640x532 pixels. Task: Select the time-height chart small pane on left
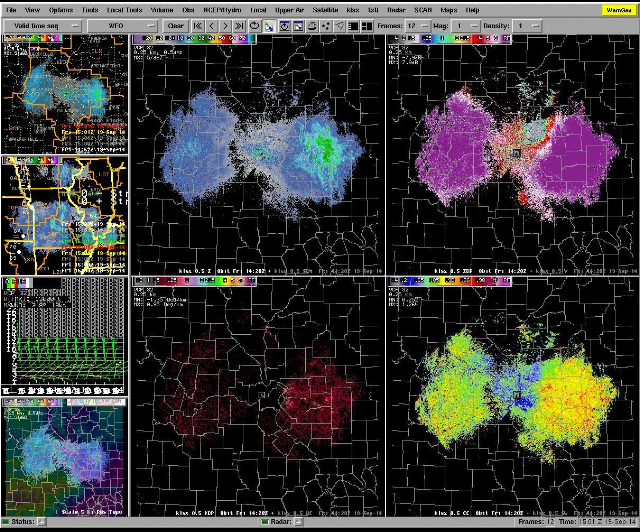[65, 335]
